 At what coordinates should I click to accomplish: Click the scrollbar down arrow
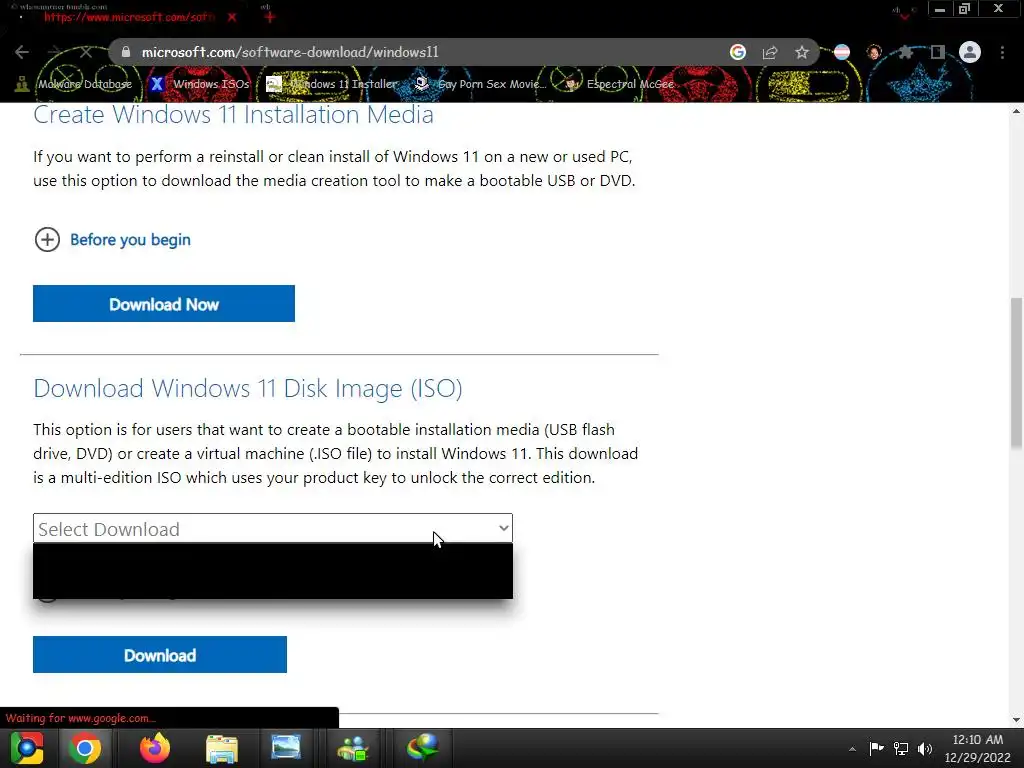coord(1016,720)
